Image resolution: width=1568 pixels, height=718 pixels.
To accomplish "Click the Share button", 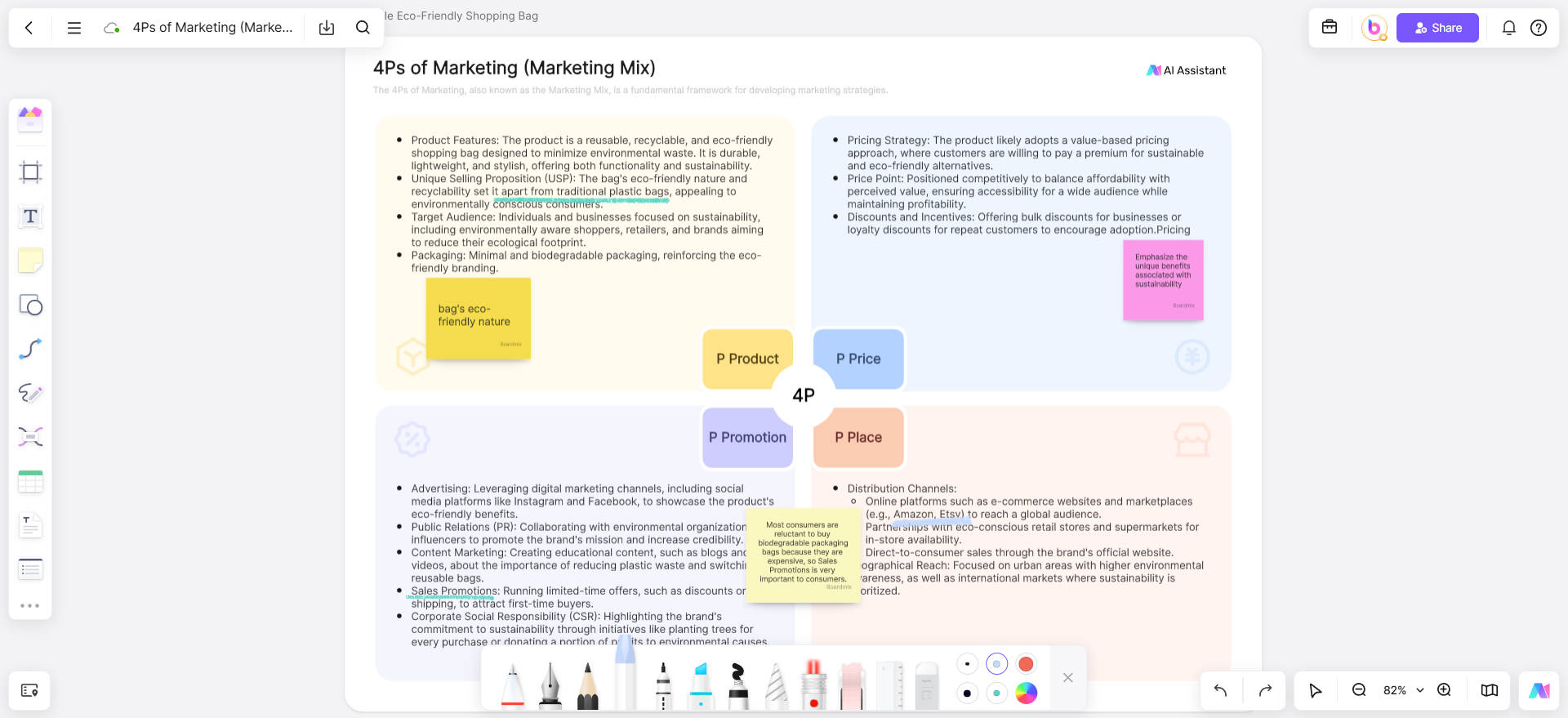I will coord(1437,28).
